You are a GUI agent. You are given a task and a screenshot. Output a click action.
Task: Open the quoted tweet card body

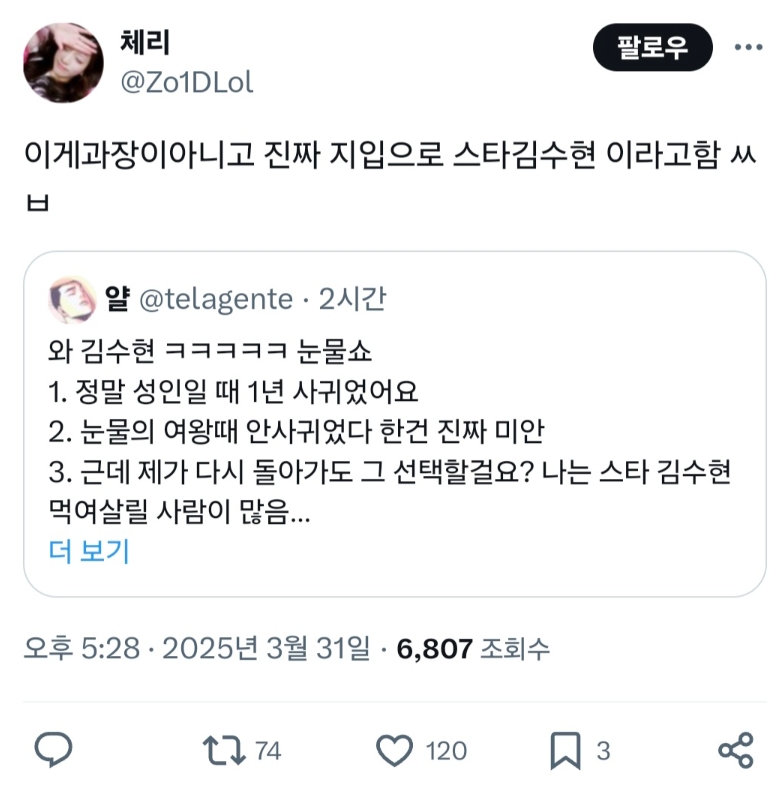coord(395,424)
